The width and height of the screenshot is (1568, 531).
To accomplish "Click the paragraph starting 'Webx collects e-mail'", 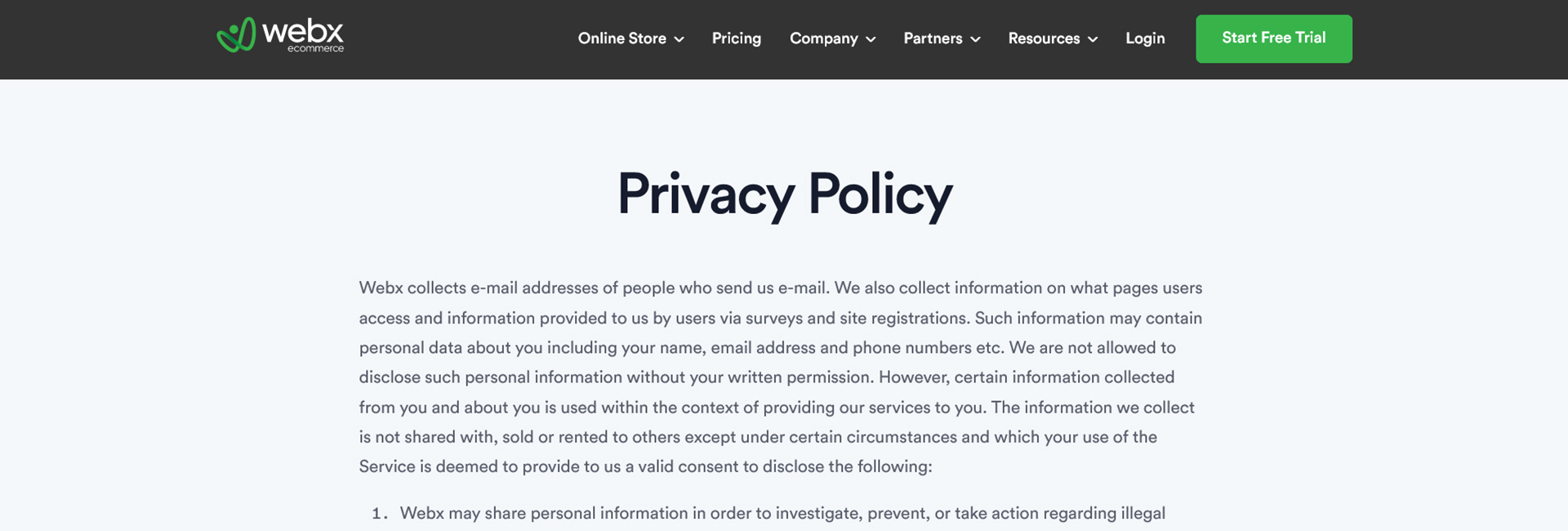I will (x=781, y=377).
